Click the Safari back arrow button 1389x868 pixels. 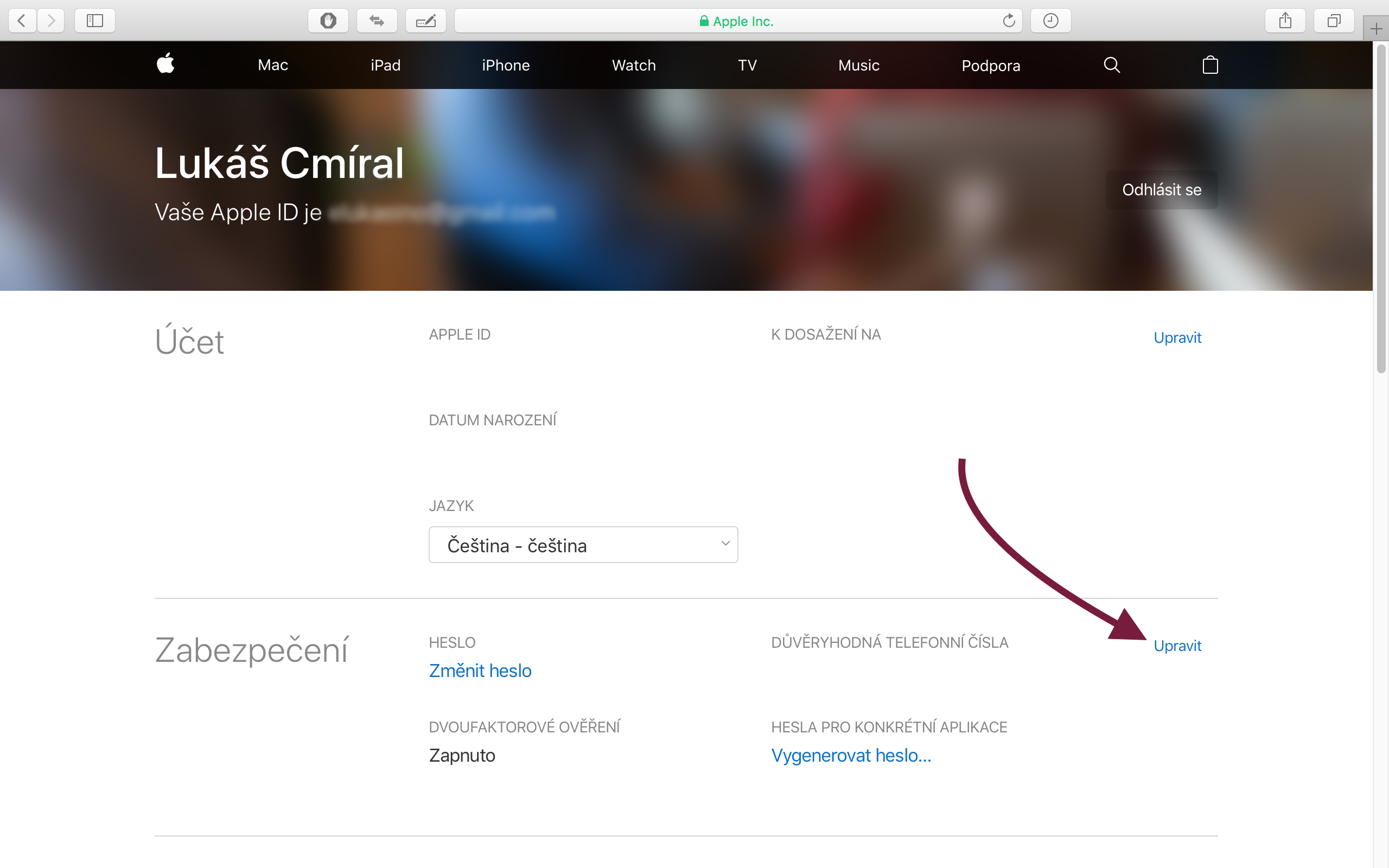point(22,21)
